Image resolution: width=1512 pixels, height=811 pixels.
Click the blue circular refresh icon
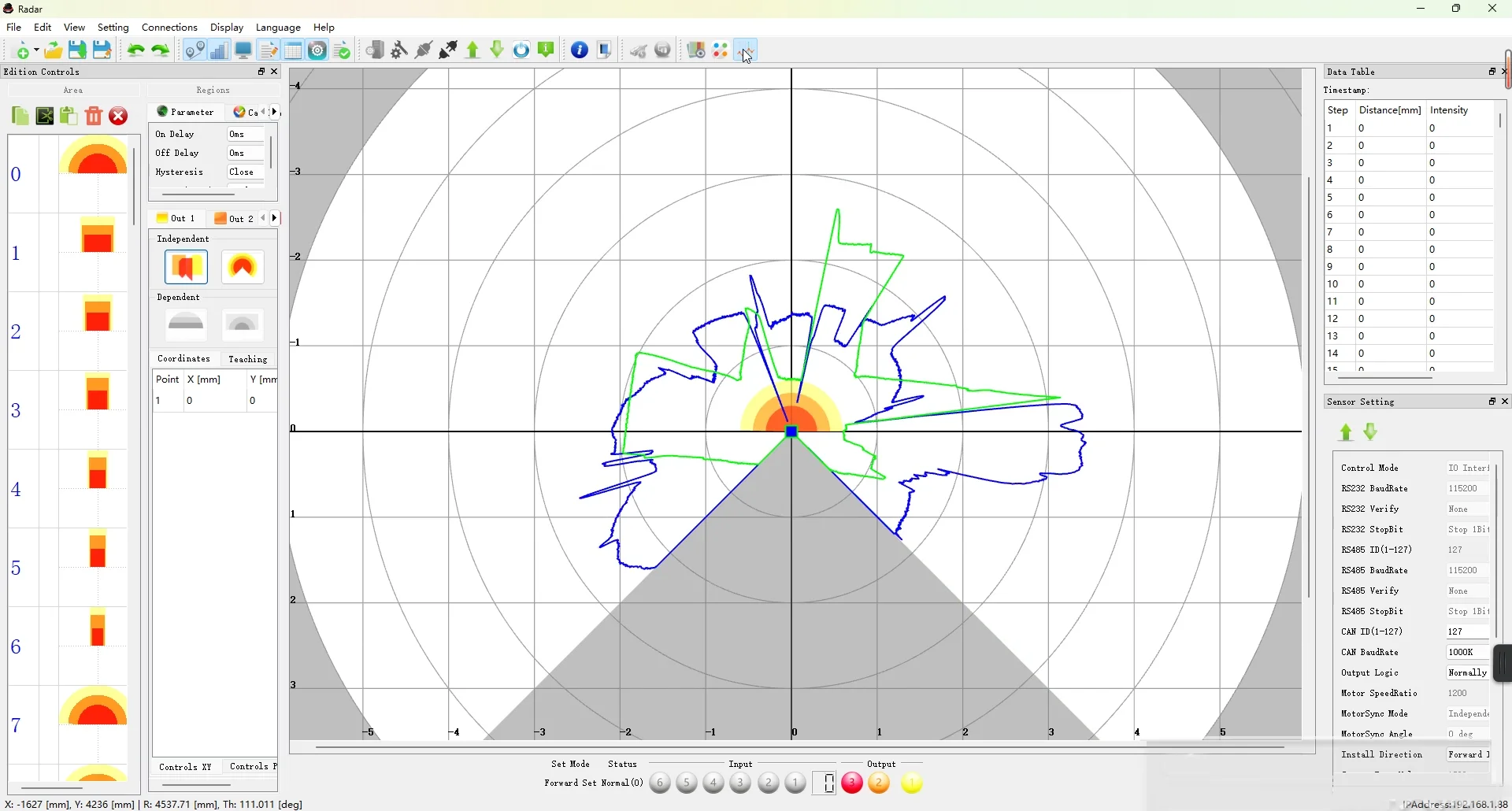pyautogui.click(x=521, y=50)
